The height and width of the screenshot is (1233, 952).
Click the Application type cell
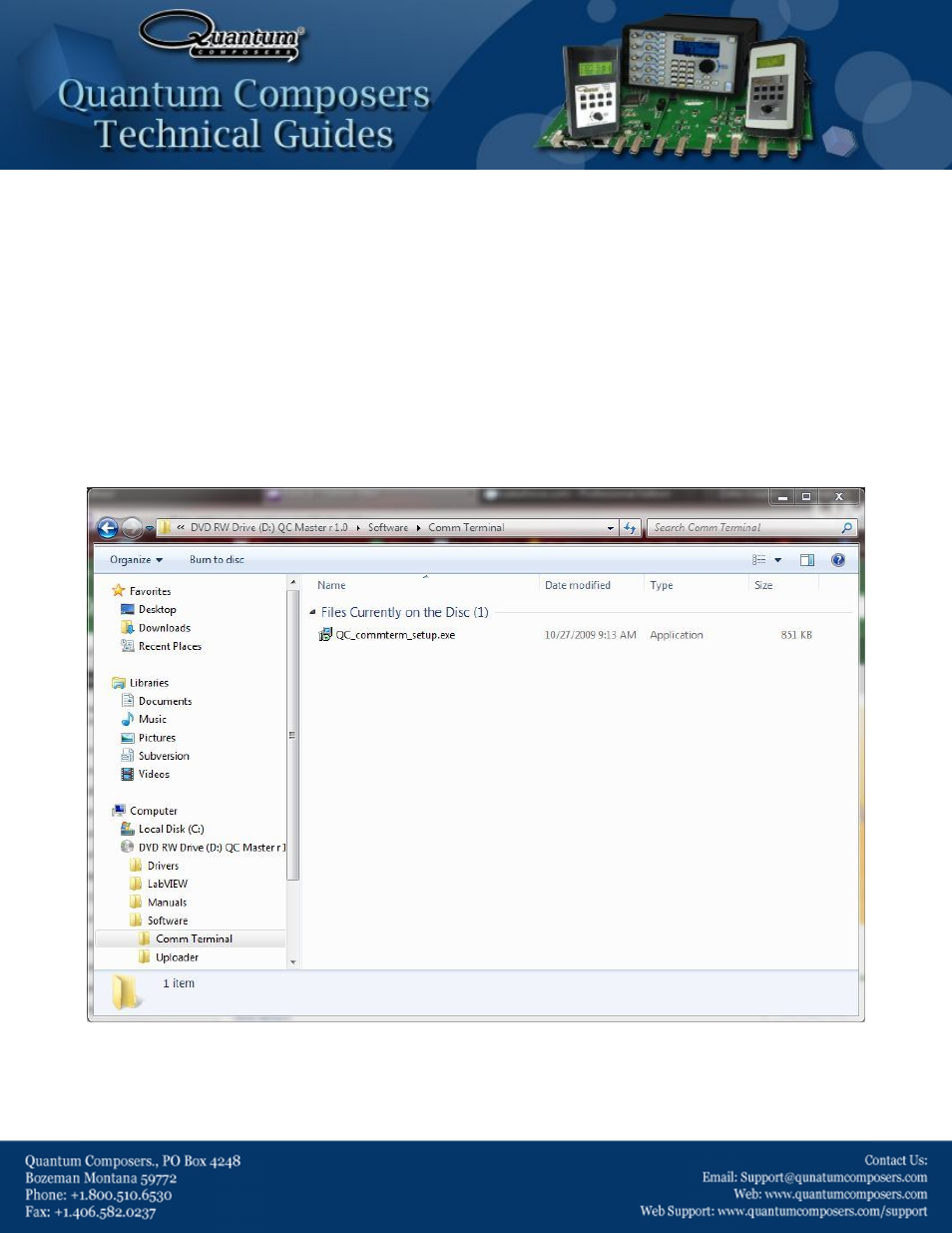point(677,635)
